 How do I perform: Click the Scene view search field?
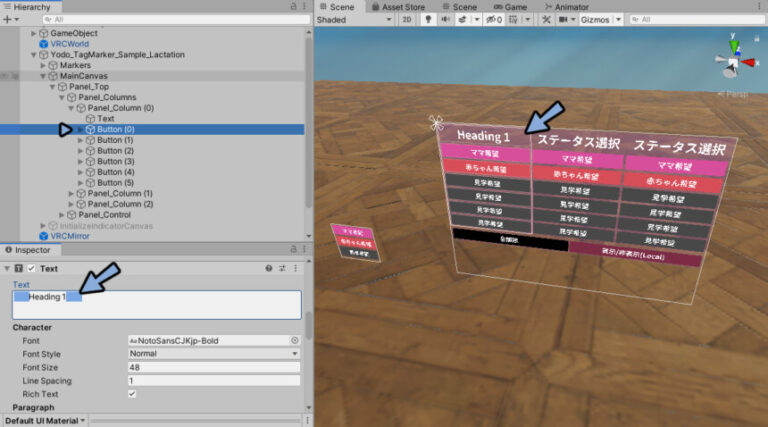point(696,20)
